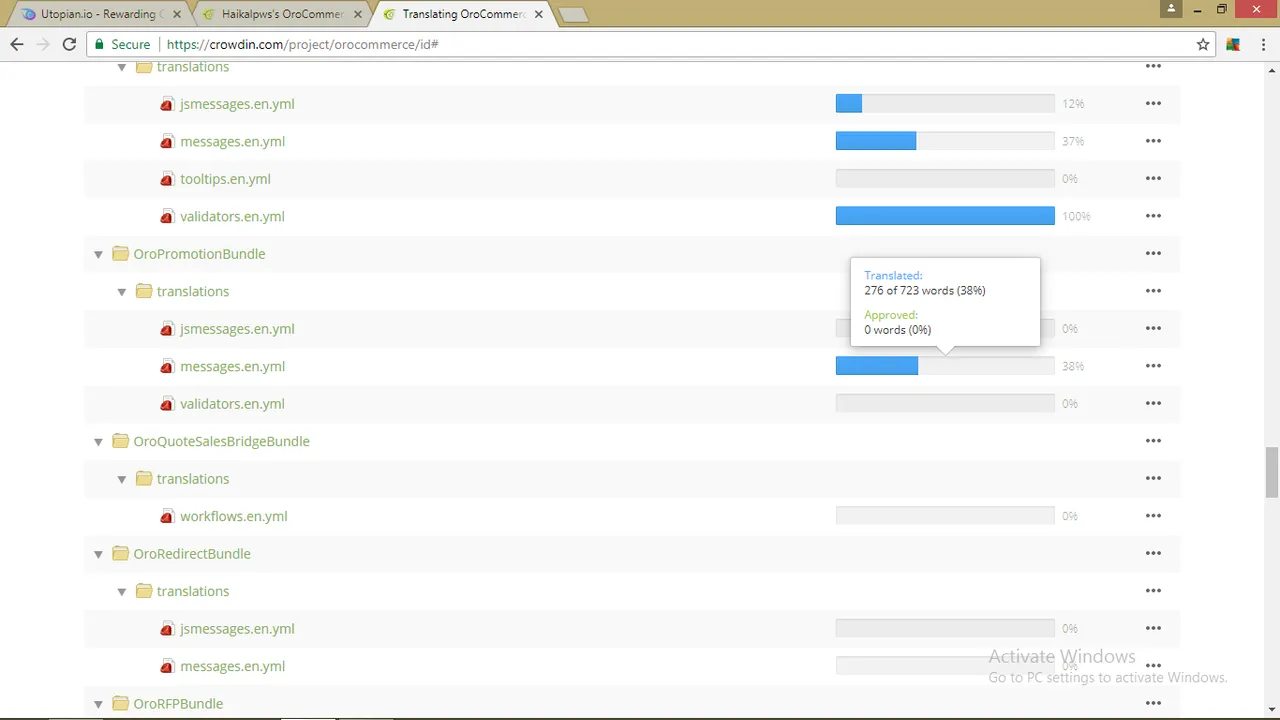Click the OroQuoteSalesBridgeBundle folder name
This screenshot has width=1280, height=720.
[221, 441]
